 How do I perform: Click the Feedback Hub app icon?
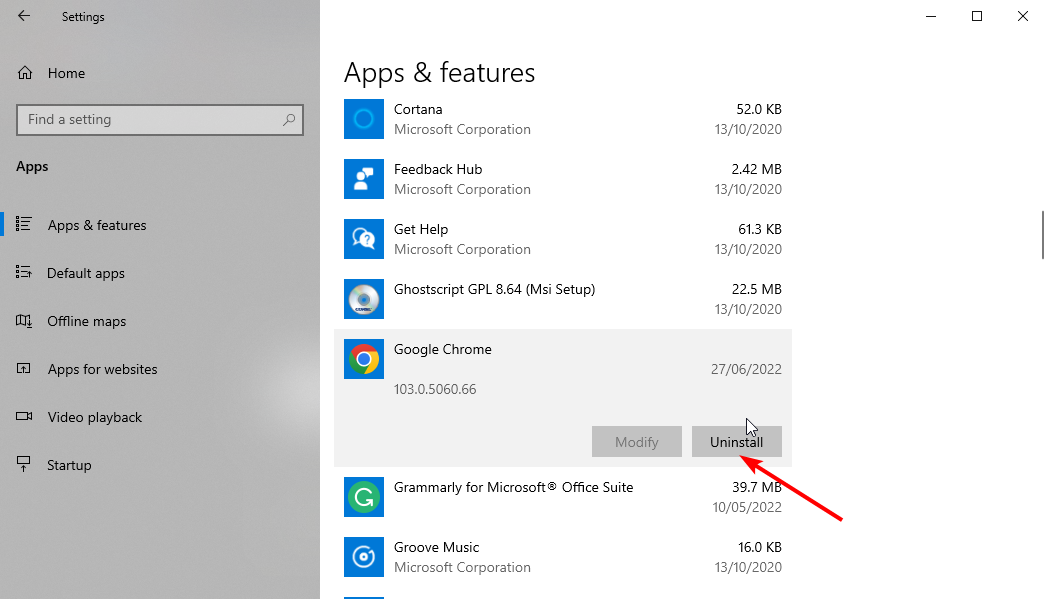click(364, 179)
